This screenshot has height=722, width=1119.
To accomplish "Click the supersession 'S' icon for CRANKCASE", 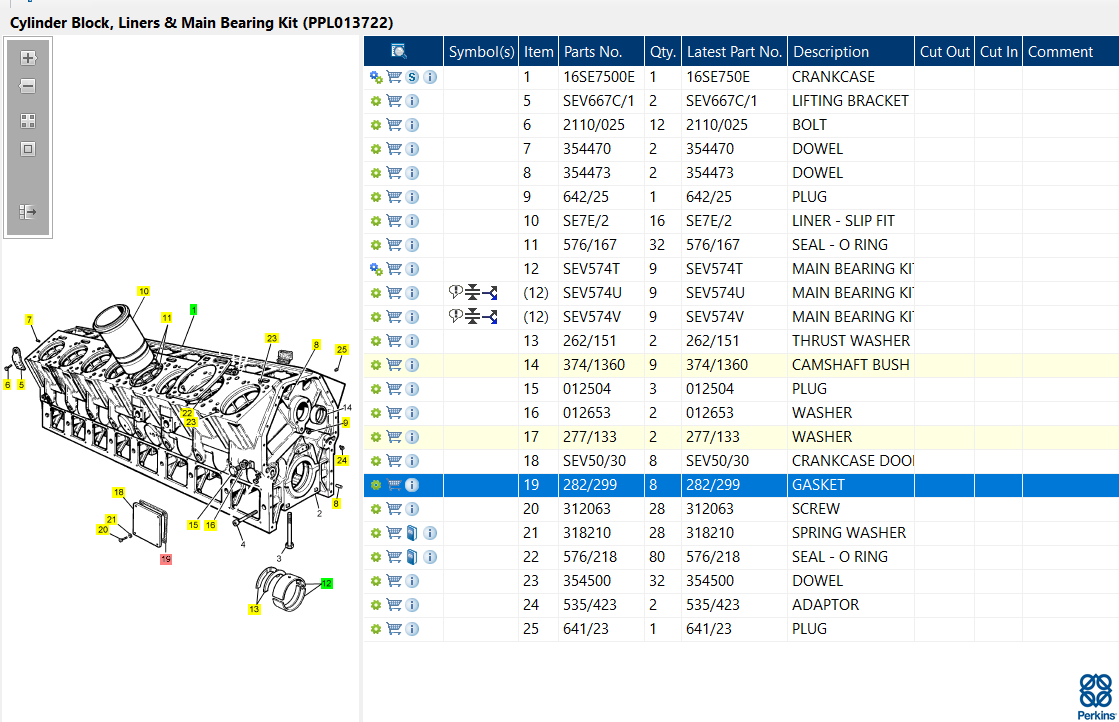I will (x=412, y=77).
